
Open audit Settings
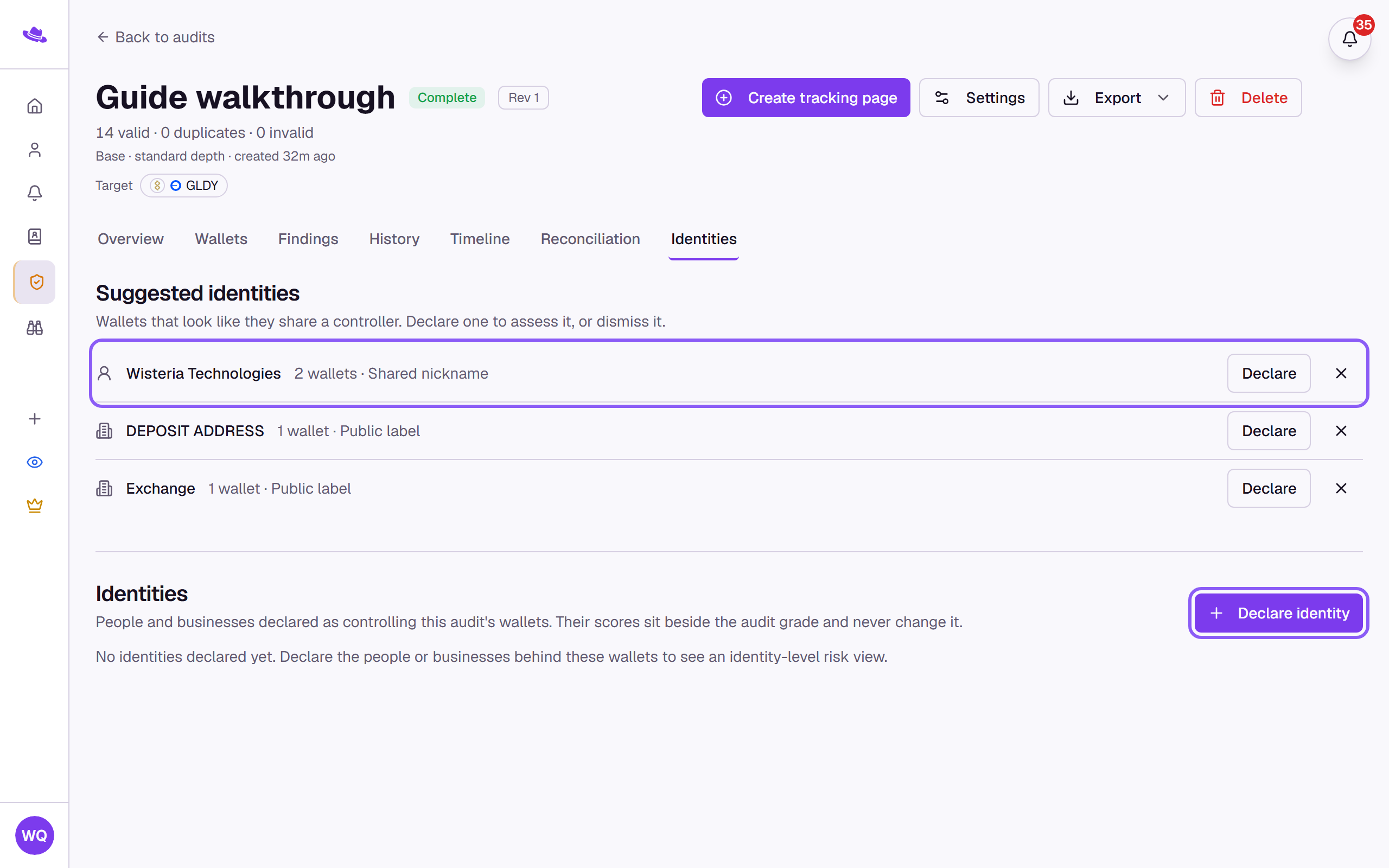(979, 98)
